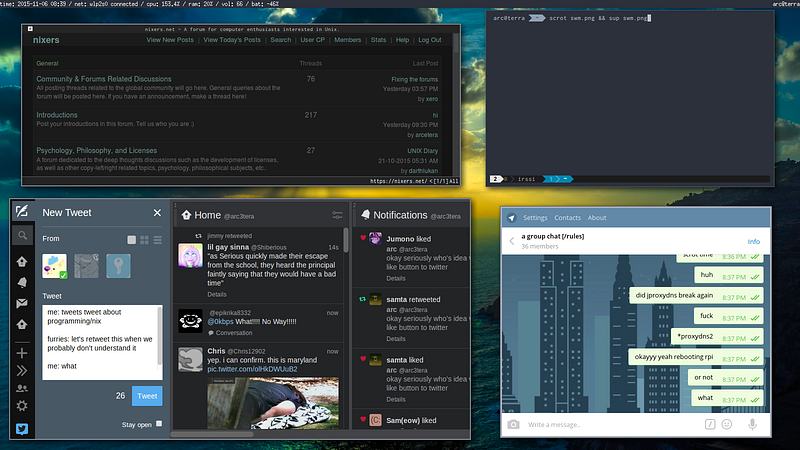Click the nixers site logo
Image resolution: width=800 pixels, height=450 pixels.
point(46,40)
